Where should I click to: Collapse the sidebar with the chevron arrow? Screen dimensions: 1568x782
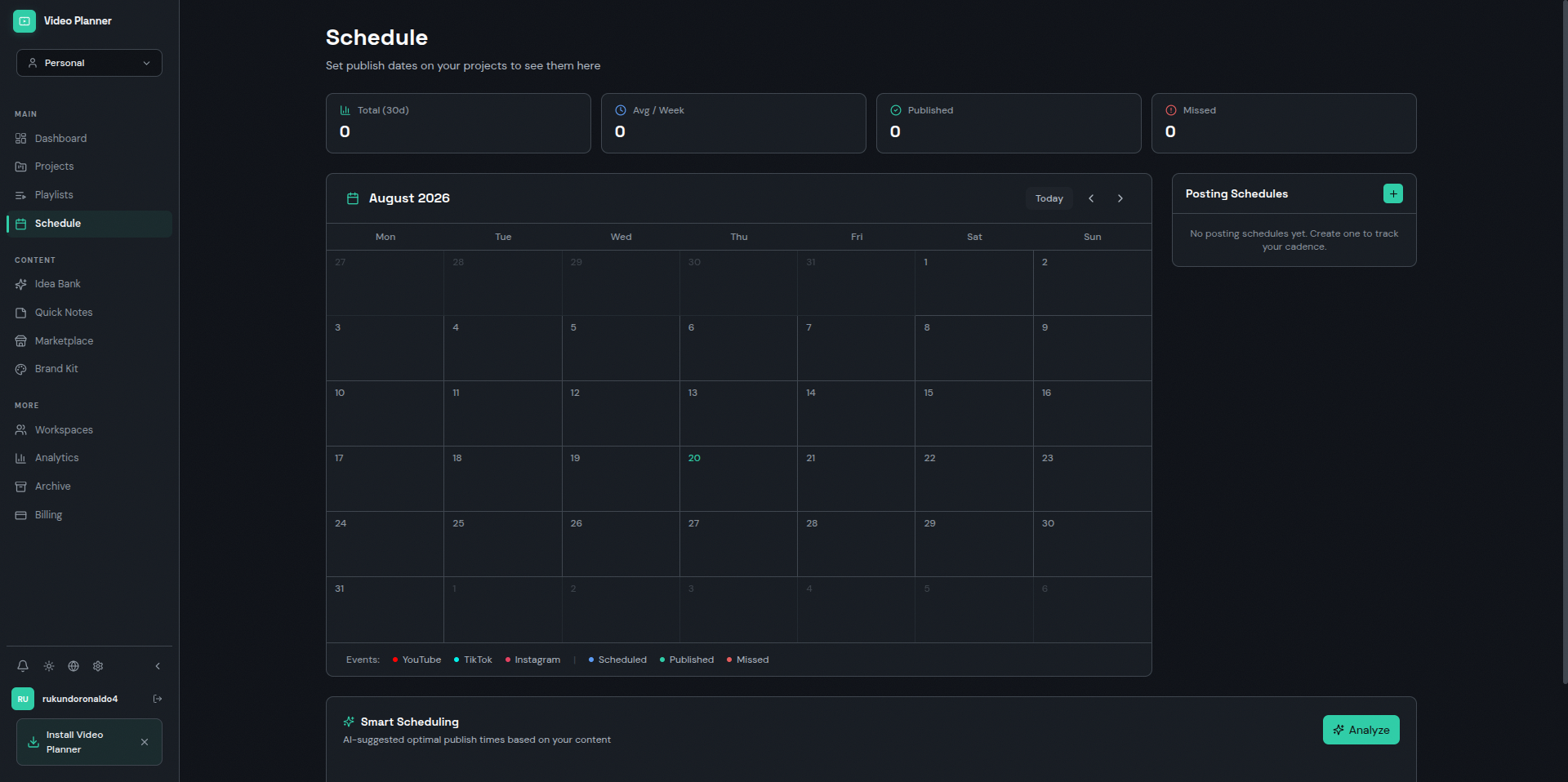(x=158, y=666)
